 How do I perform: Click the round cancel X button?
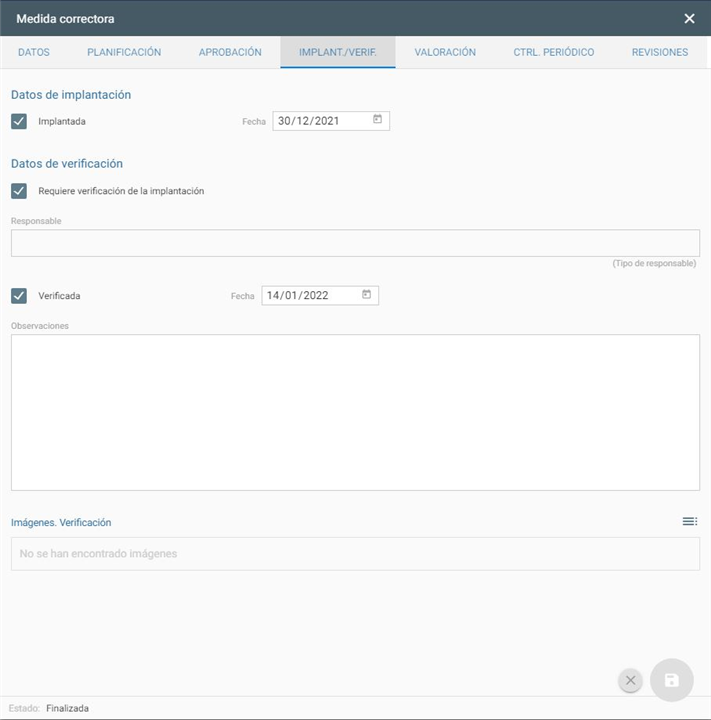point(630,680)
